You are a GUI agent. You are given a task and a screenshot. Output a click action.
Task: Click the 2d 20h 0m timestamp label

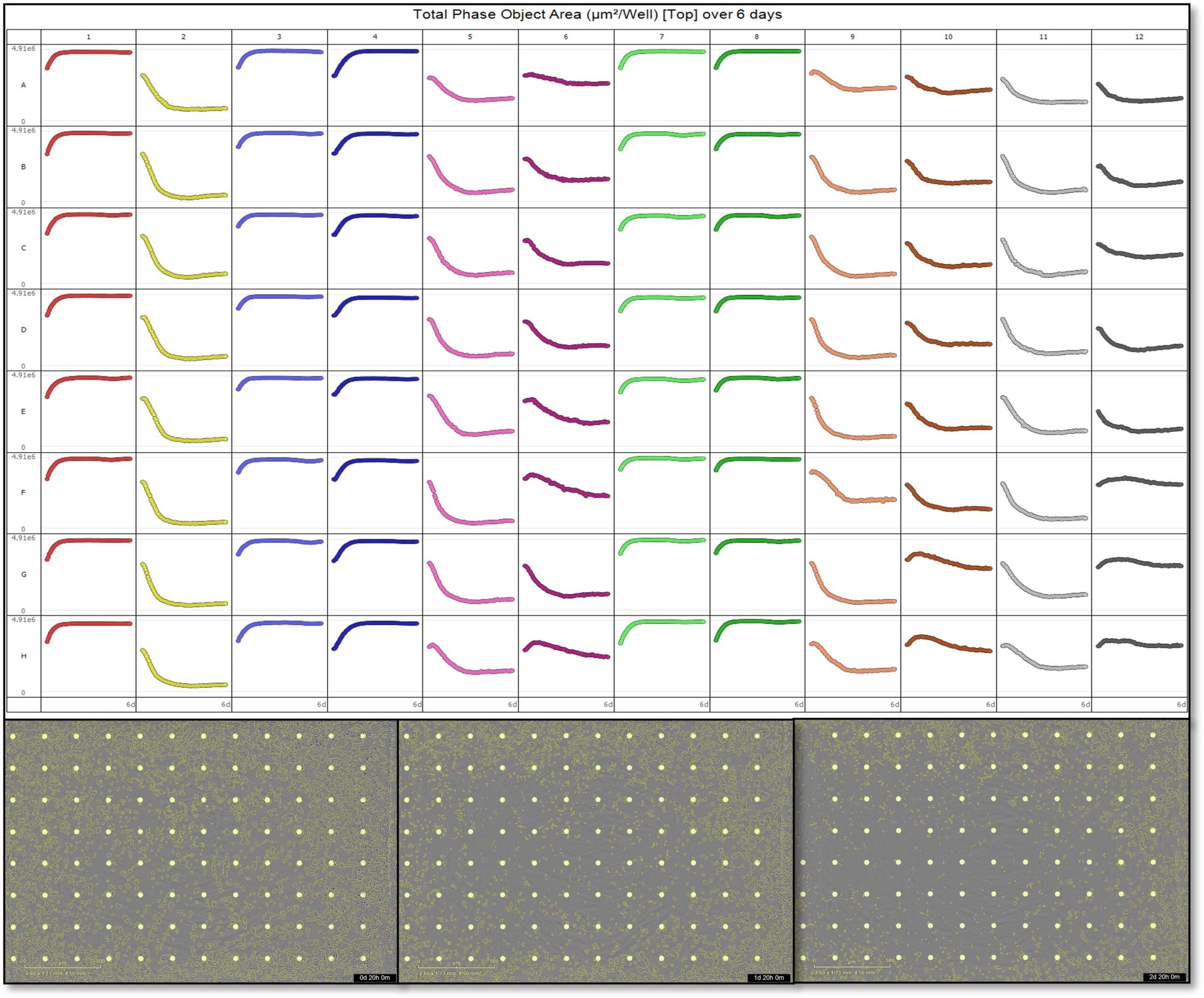[1164, 977]
